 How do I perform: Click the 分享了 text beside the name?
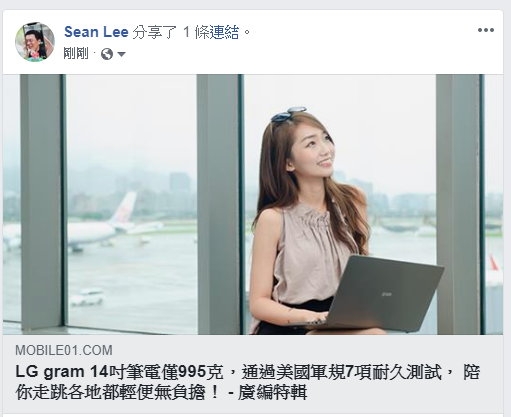click(x=154, y=32)
